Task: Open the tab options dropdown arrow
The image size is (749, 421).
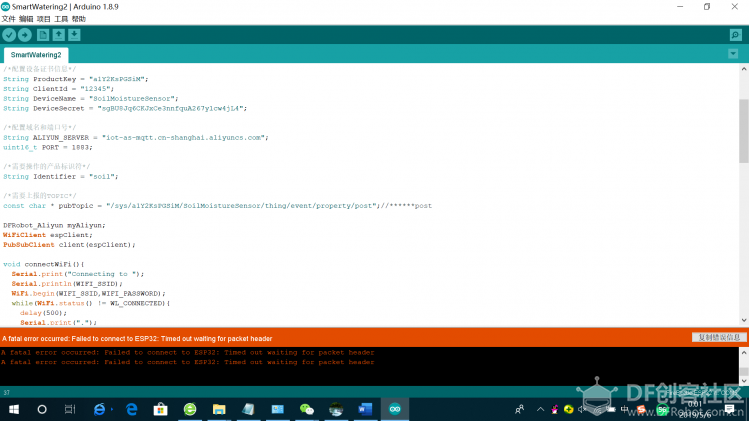Action: [733, 54]
